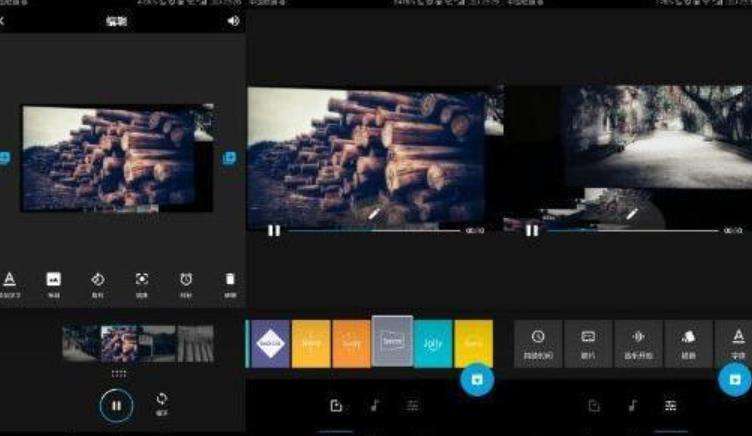
Task: Open the audio waveform tool tile
Action: coord(638,344)
